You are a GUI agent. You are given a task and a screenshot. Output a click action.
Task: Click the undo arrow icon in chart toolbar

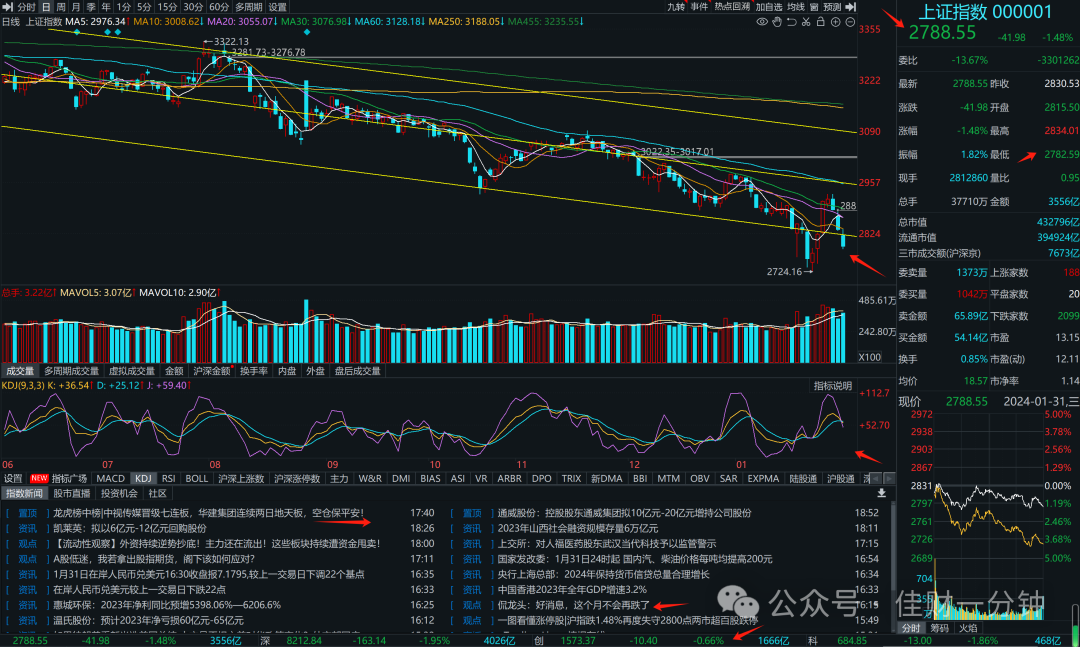(791, 22)
